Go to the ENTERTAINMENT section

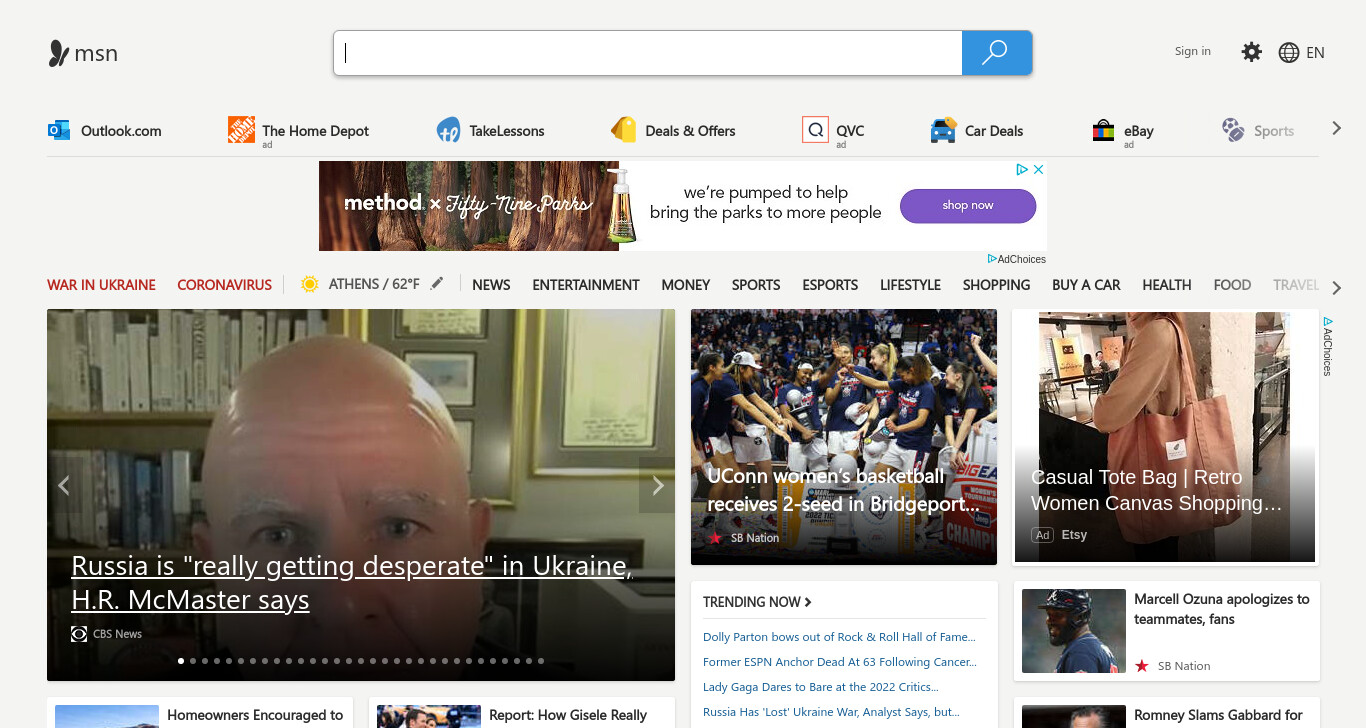[x=586, y=285]
